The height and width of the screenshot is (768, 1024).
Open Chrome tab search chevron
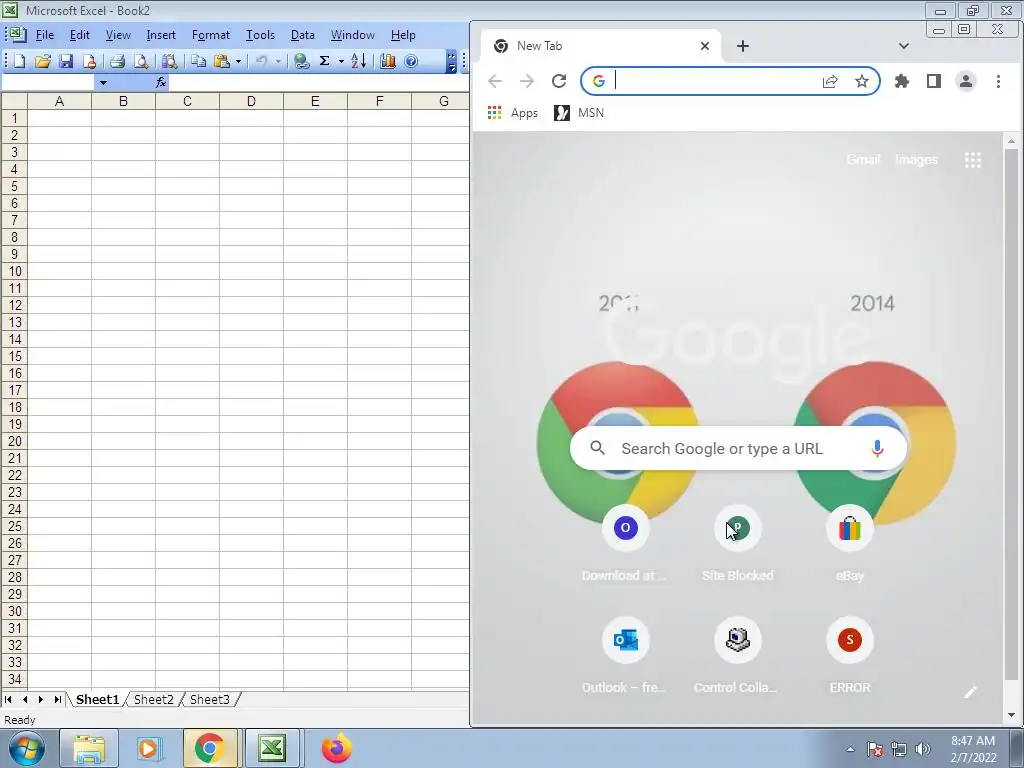pos(904,46)
